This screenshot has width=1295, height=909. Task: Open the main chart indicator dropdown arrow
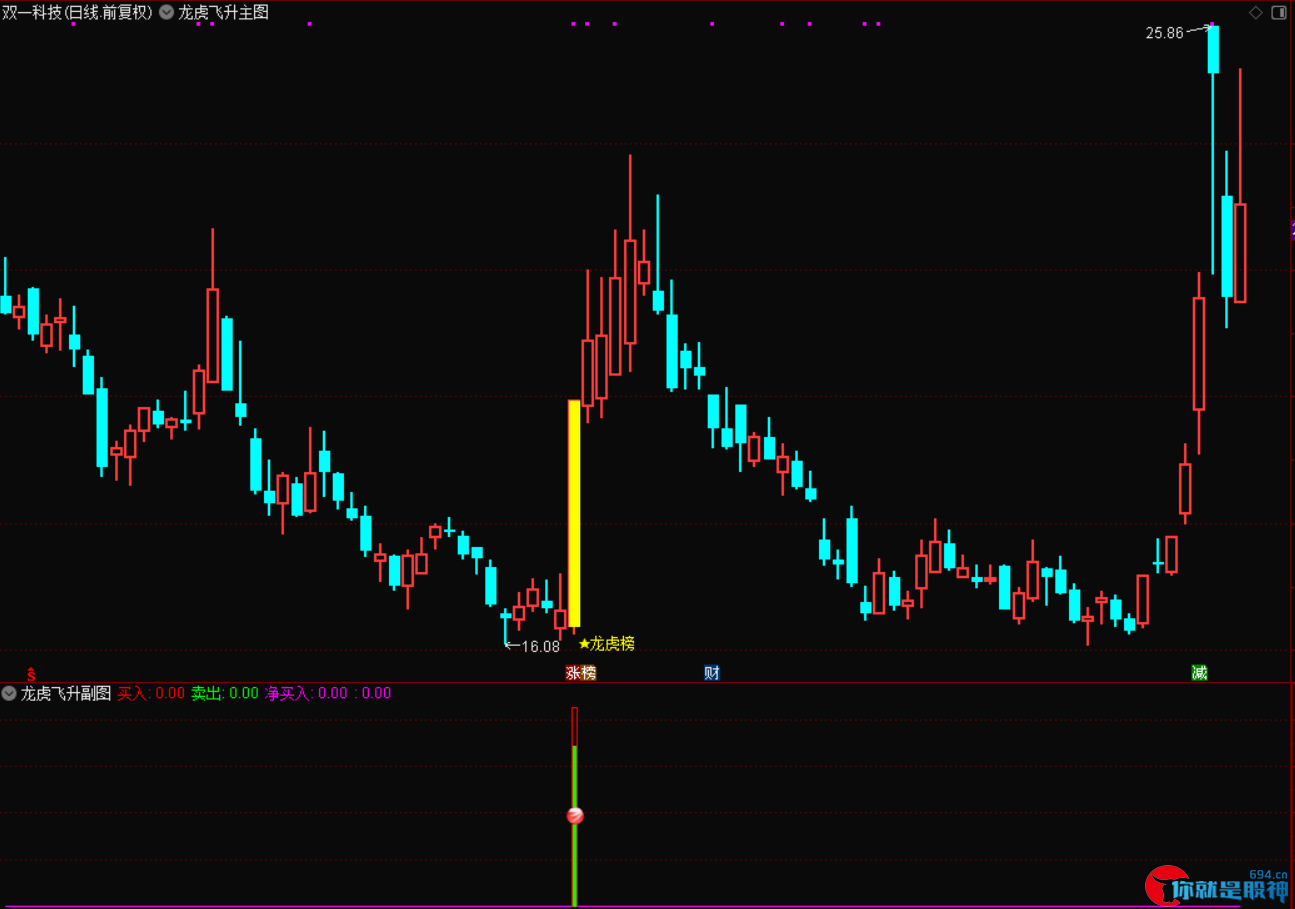pos(167,13)
